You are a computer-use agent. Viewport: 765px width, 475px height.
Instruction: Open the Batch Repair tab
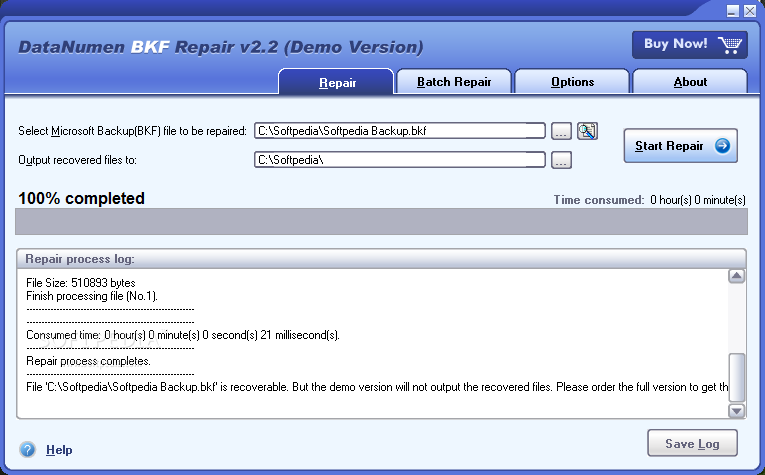tap(454, 81)
